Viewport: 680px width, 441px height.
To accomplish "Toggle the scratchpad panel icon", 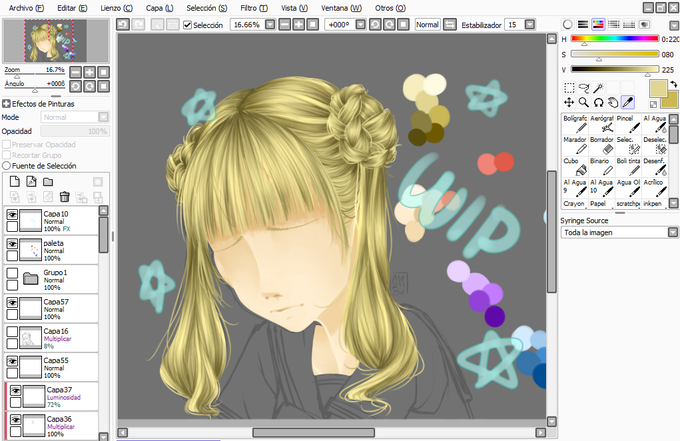I will (x=644, y=25).
